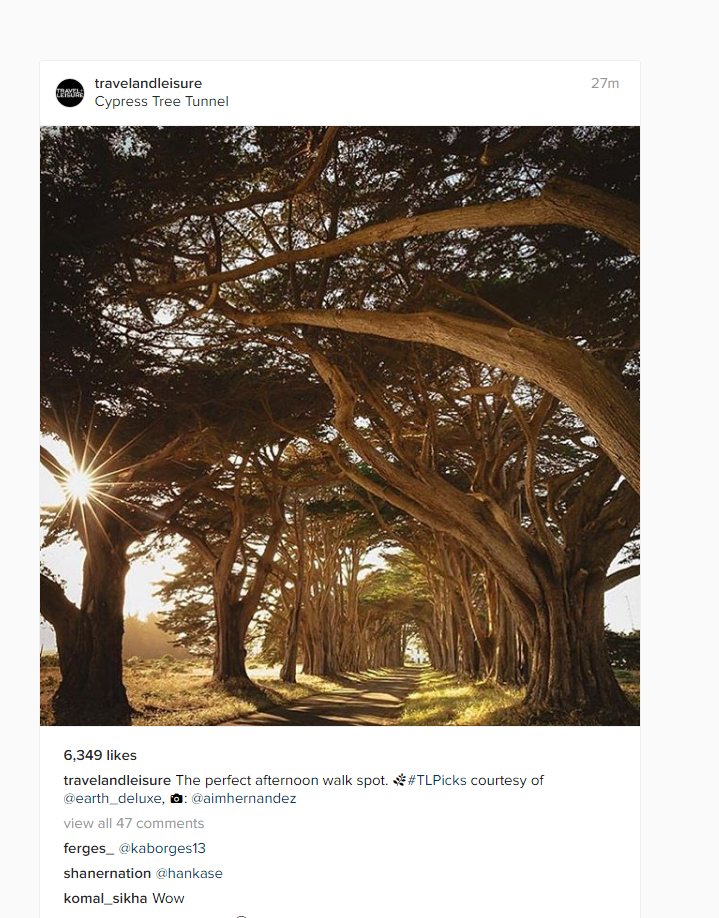Show who liked via 6,349 likes
The image size is (719, 918).
[x=100, y=755]
